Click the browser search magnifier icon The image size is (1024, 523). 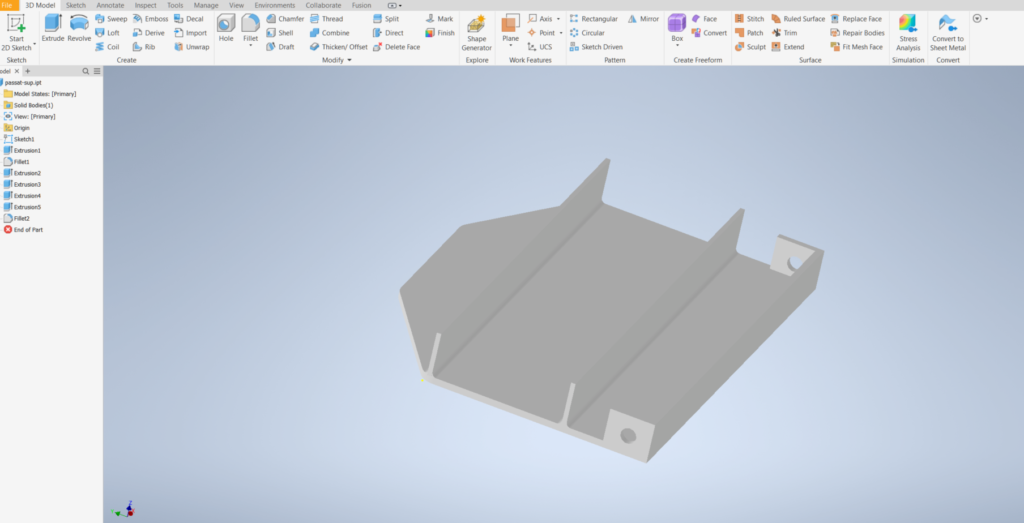click(x=85, y=71)
